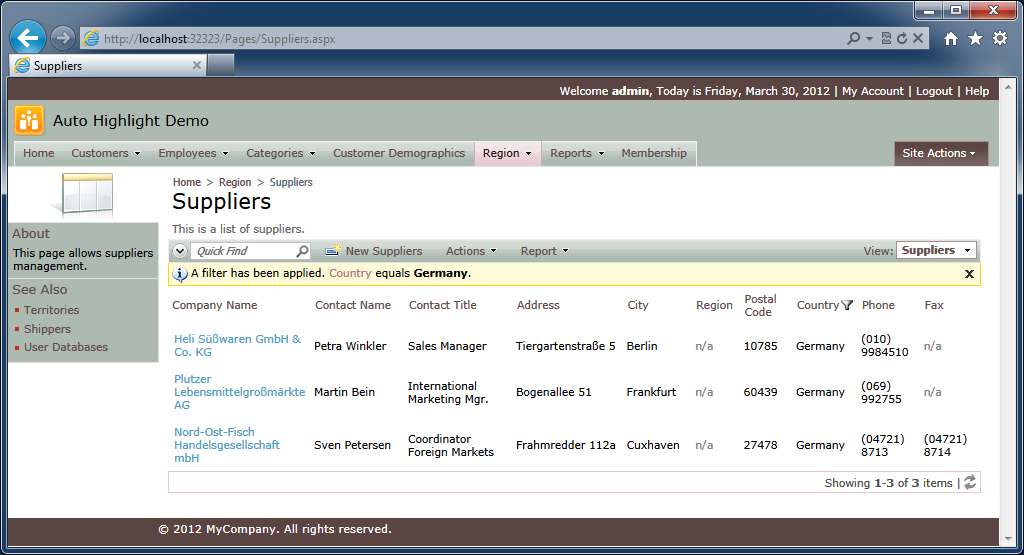Click the Country column filter funnel icon
Image resolution: width=1024 pixels, height=555 pixels.
coord(847,305)
